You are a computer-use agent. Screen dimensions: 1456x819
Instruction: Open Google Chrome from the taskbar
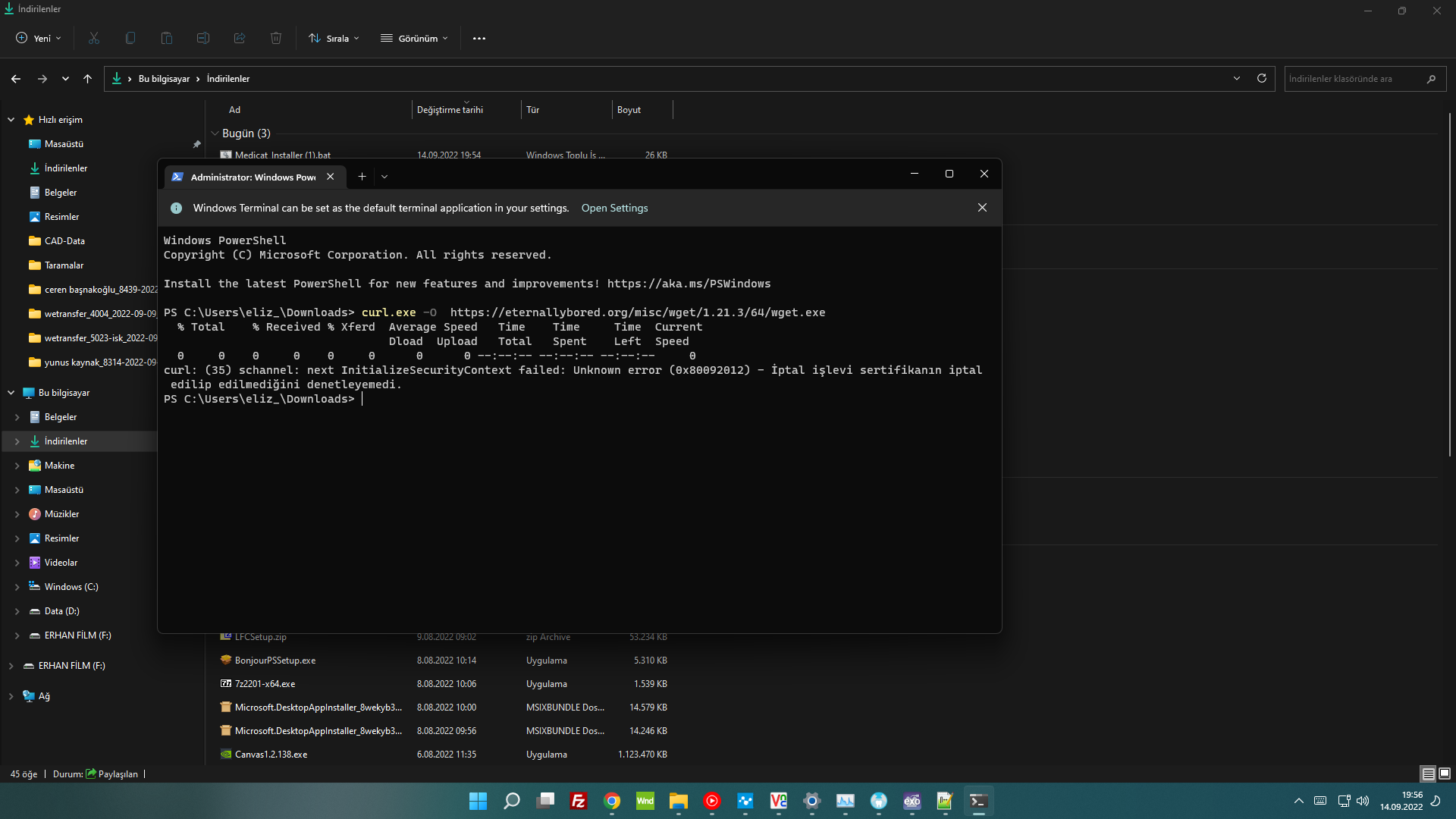tap(612, 801)
